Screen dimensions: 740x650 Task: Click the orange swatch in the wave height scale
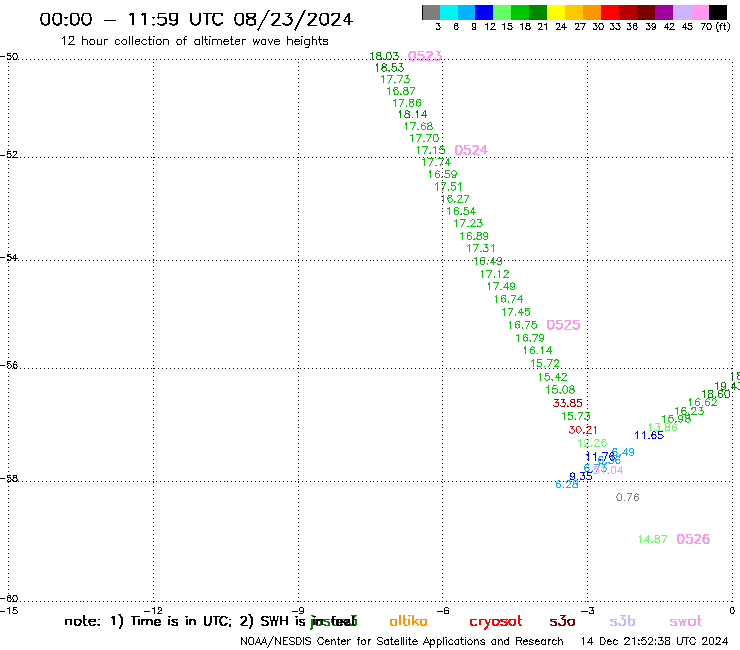pyautogui.click(x=592, y=12)
